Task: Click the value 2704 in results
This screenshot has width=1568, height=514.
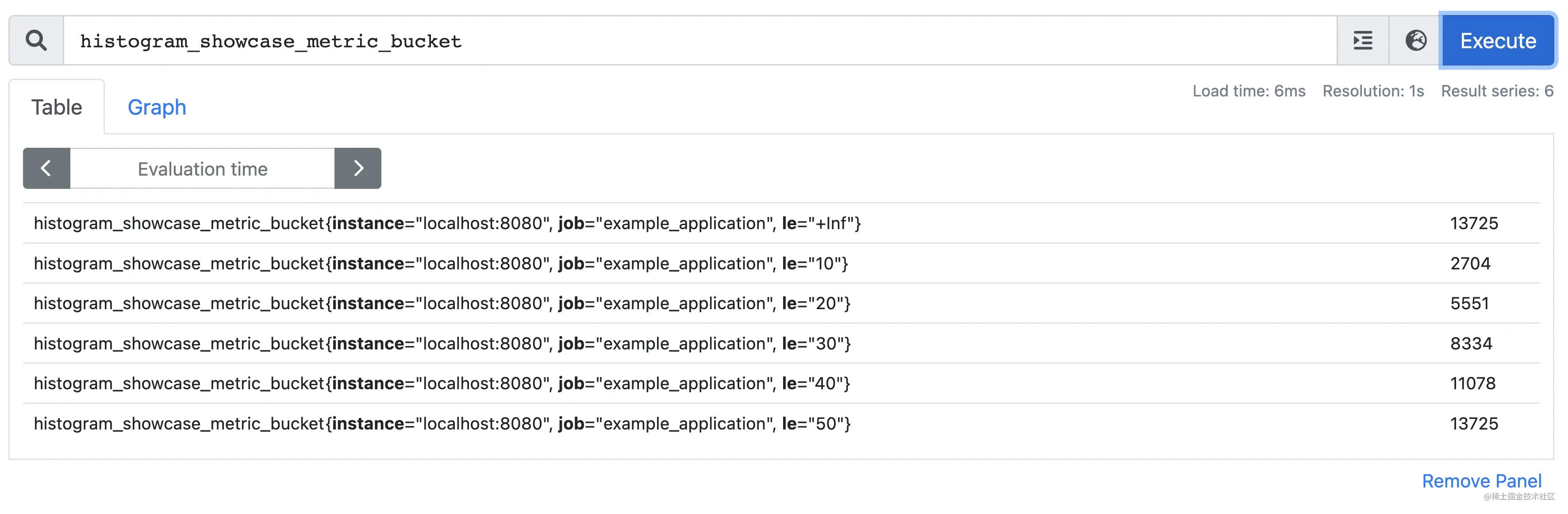Action: (1470, 263)
